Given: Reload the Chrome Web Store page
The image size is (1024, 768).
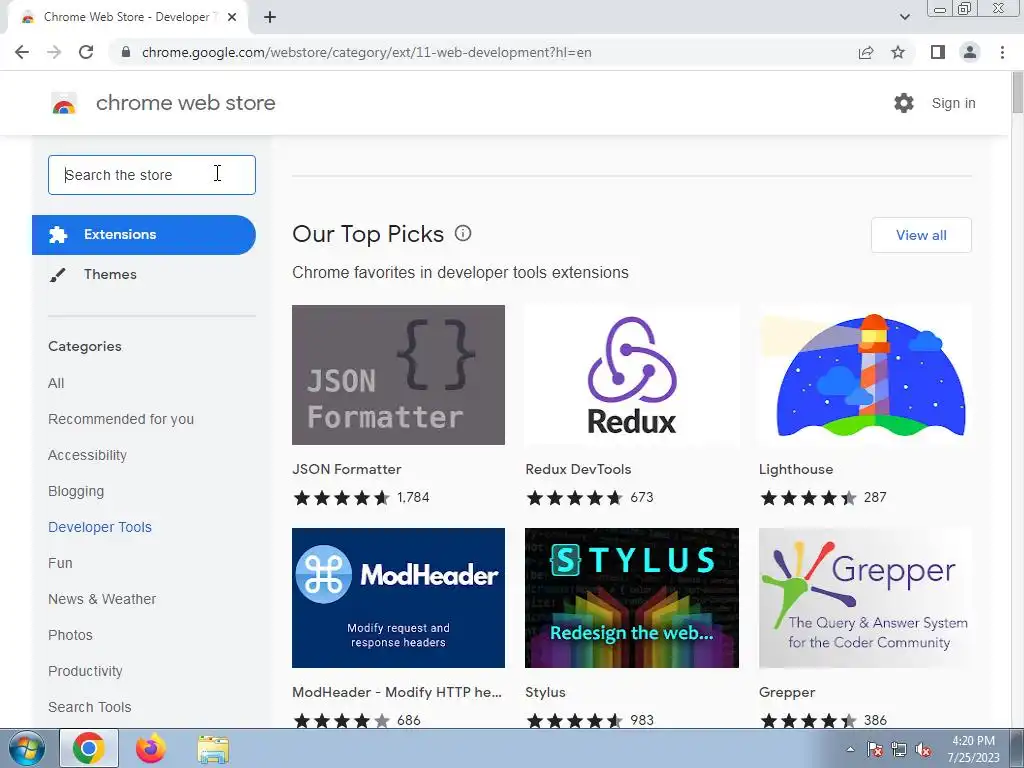Looking at the screenshot, I should pyautogui.click(x=86, y=52).
